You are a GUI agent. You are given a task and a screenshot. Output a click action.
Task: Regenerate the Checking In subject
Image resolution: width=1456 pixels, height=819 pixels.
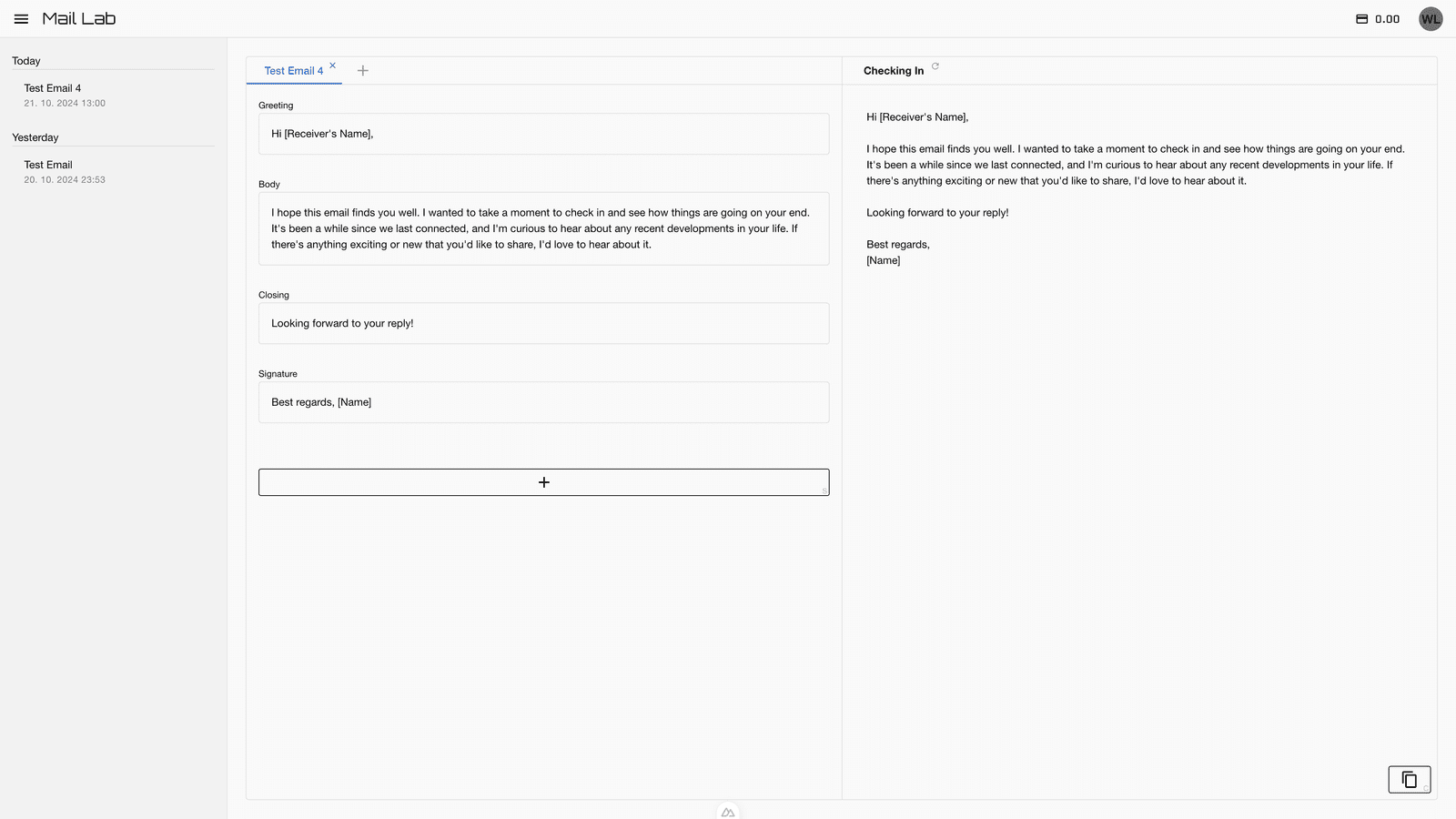click(935, 66)
